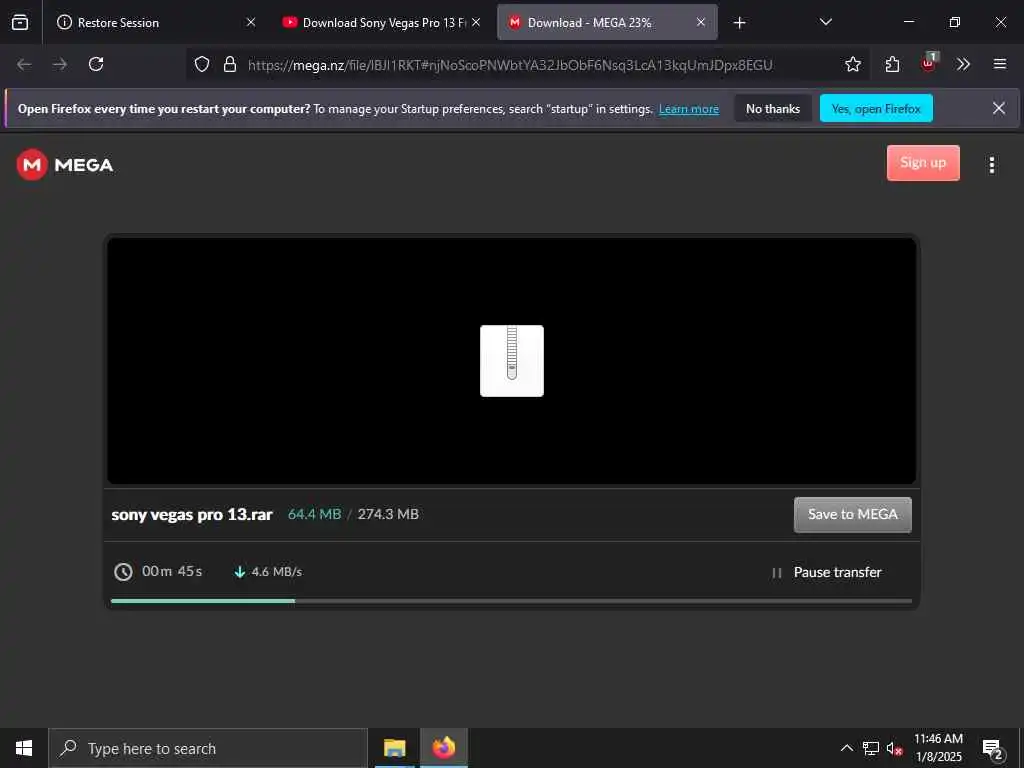
Task: View site security via padlock icon
Action: click(x=230, y=64)
